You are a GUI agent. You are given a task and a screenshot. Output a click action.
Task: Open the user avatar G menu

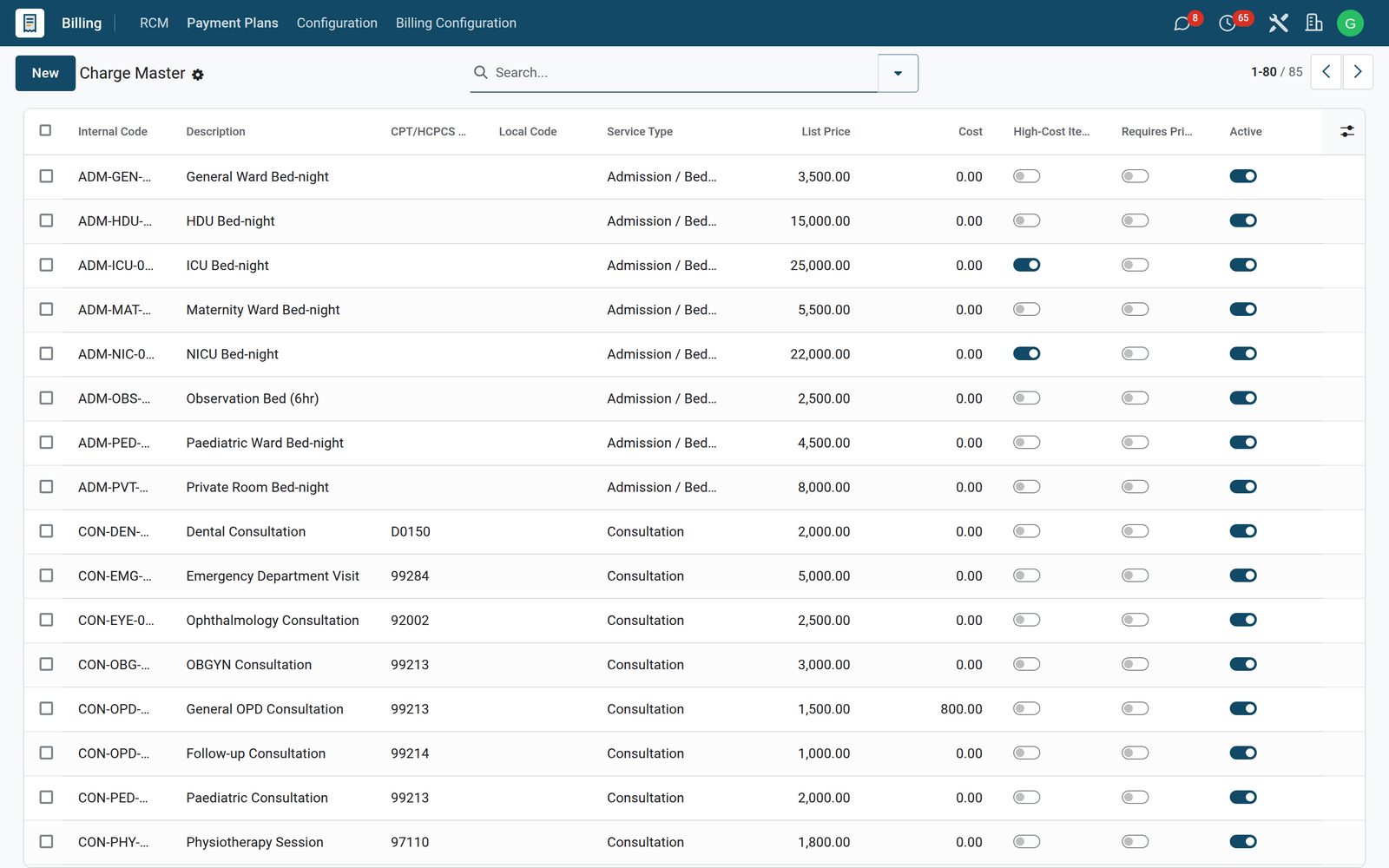click(1350, 23)
